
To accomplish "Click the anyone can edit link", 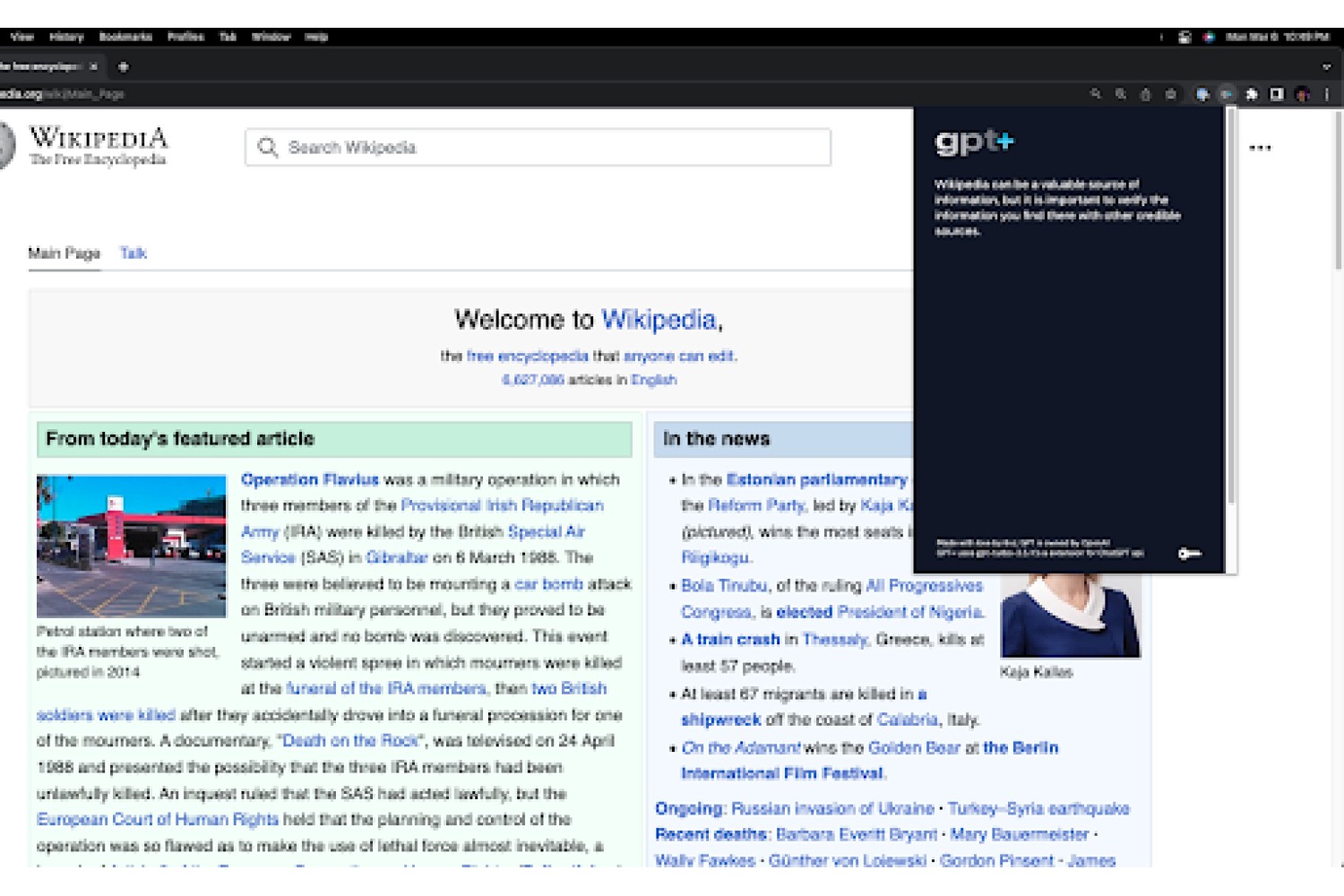I will coord(679,357).
